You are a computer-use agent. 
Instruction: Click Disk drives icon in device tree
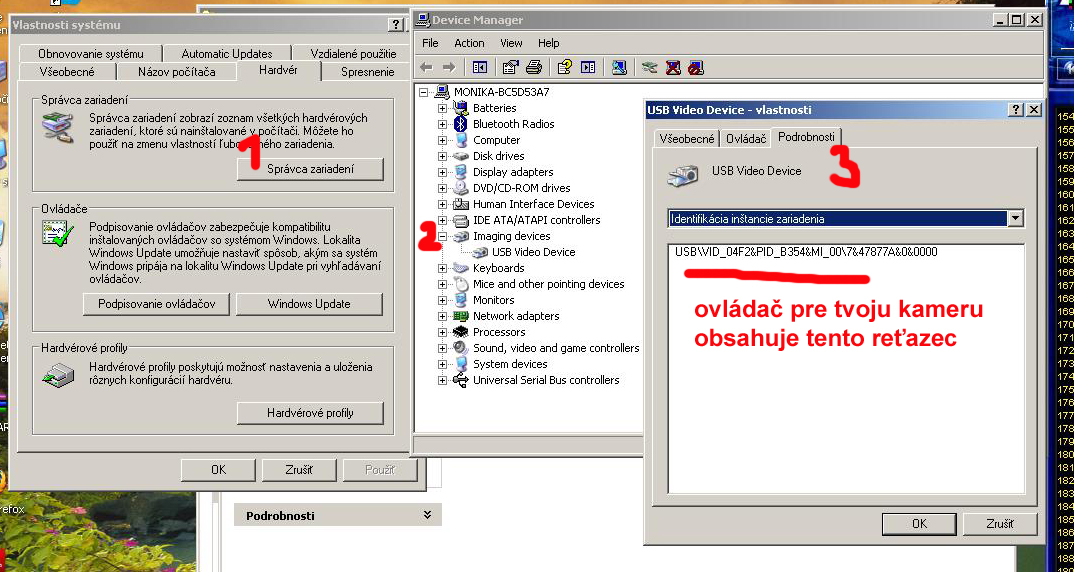coord(461,156)
